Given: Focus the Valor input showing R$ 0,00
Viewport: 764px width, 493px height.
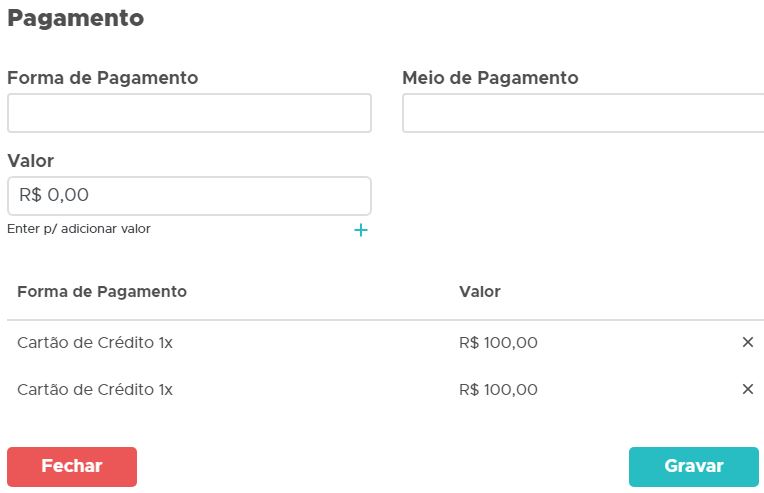Looking at the screenshot, I should pos(189,196).
